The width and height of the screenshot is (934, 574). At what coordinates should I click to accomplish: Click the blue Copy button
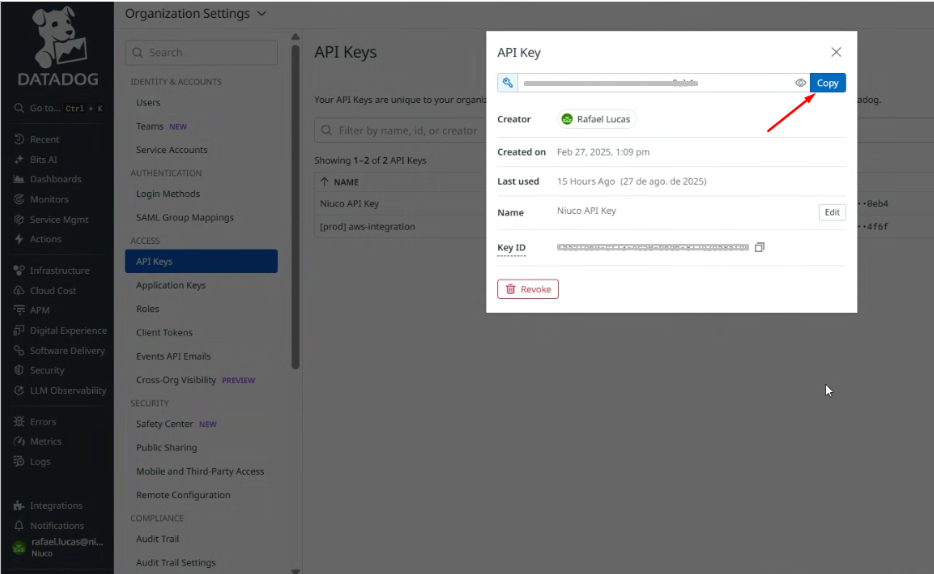pyautogui.click(x=827, y=83)
